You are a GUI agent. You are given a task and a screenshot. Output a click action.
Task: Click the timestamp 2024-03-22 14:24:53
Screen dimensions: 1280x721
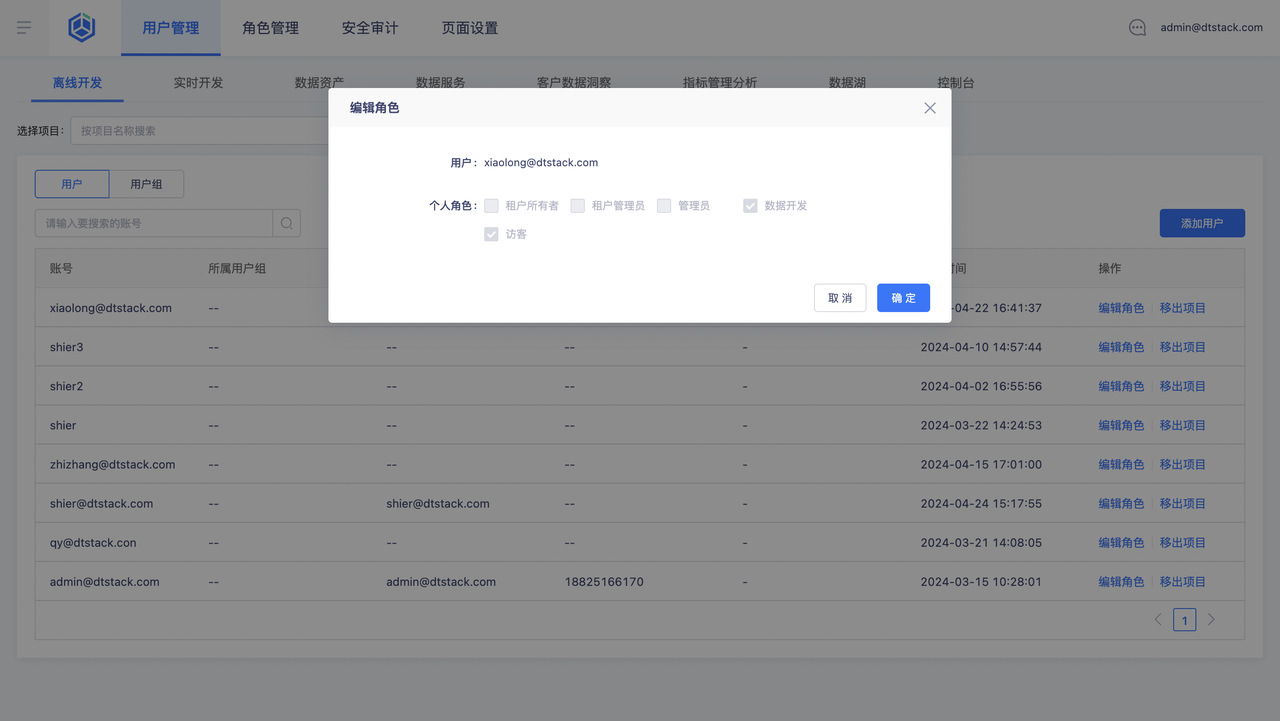pos(981,426)
